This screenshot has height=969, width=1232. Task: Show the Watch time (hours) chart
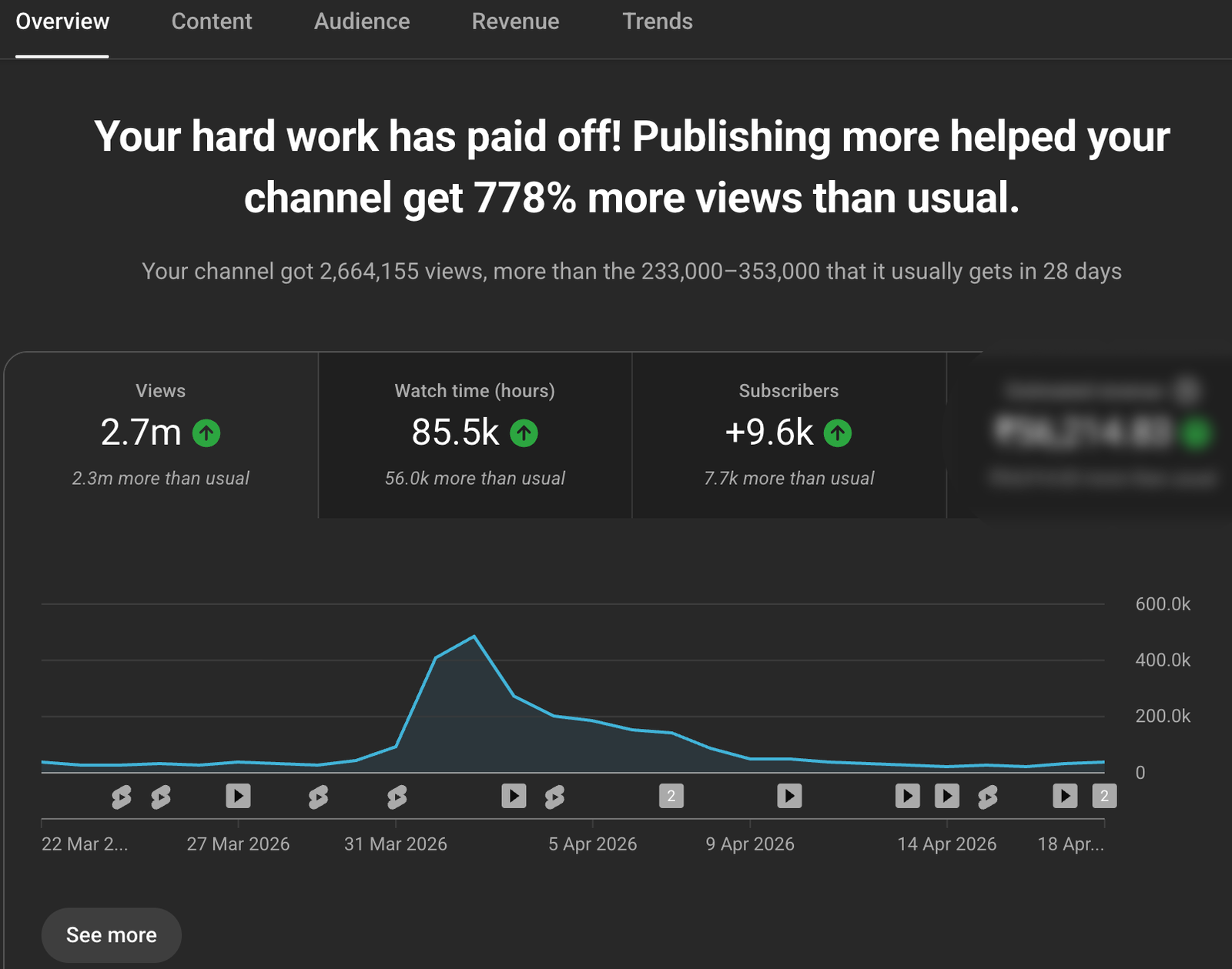point(474,435)
